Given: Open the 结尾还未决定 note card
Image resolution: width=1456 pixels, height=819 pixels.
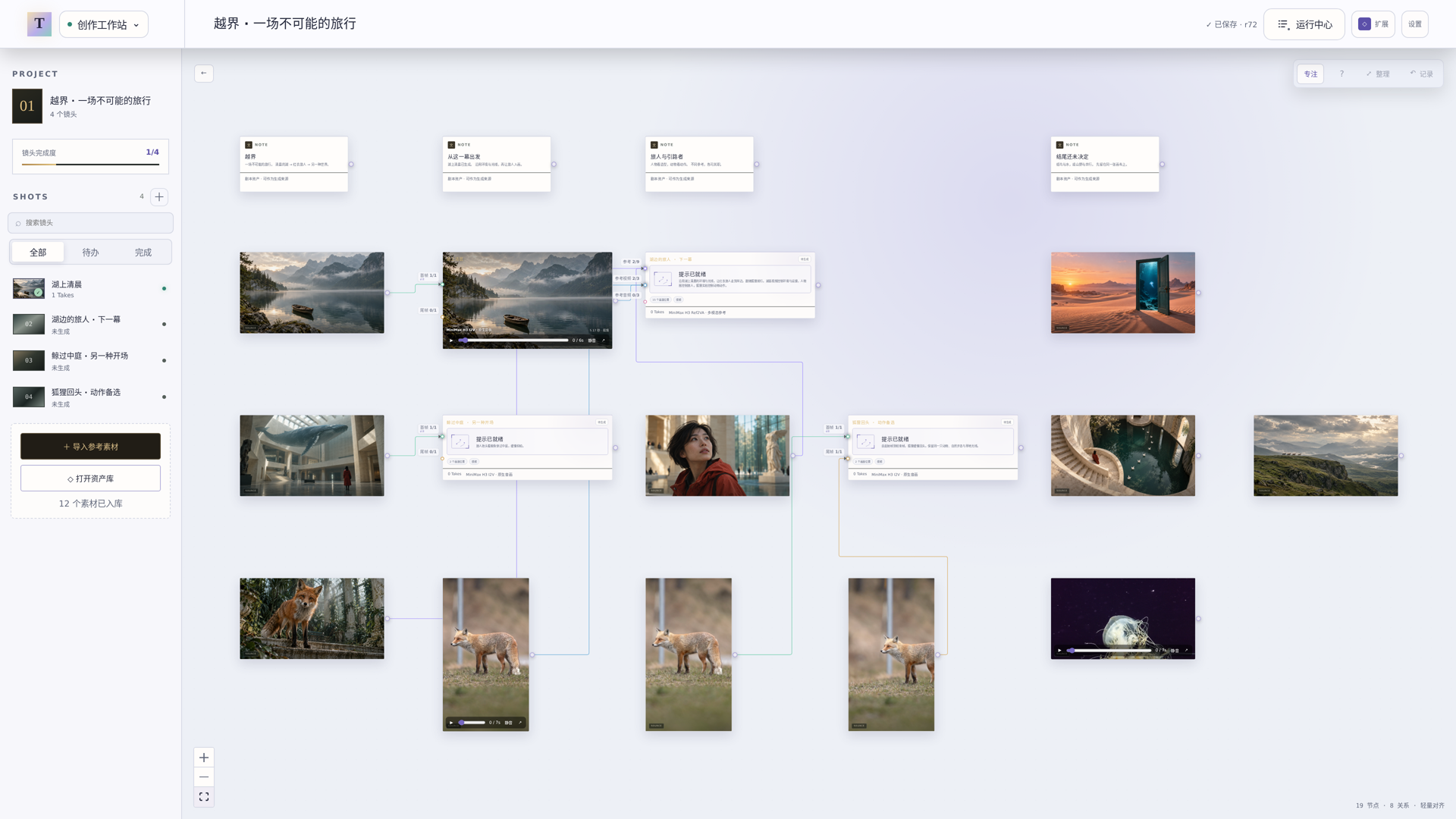Looking at the screenshot, I should [1105, 164].
